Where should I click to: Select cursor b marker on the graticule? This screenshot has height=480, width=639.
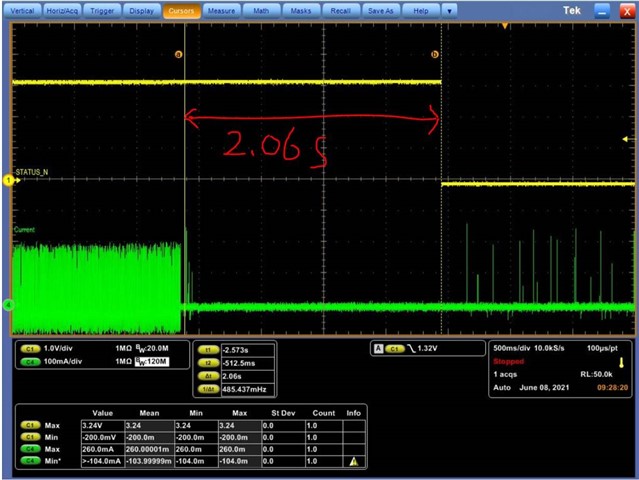(435, 54)
